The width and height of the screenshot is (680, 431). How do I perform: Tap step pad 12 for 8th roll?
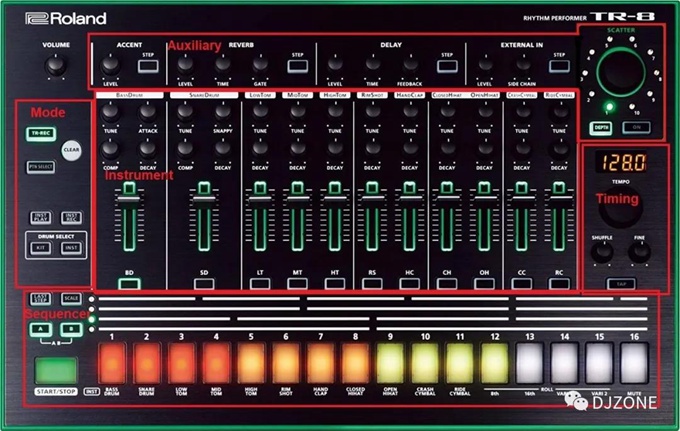[x=494, y=363]
